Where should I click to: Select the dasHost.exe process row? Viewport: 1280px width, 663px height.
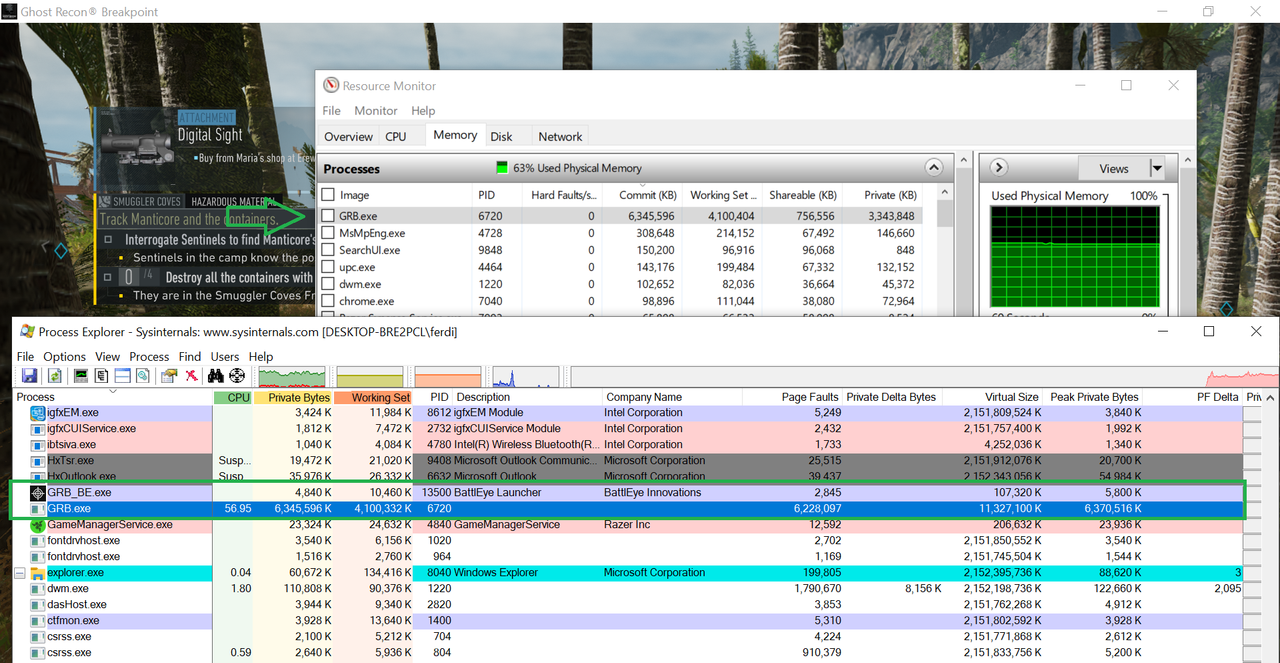coord(628,605)
